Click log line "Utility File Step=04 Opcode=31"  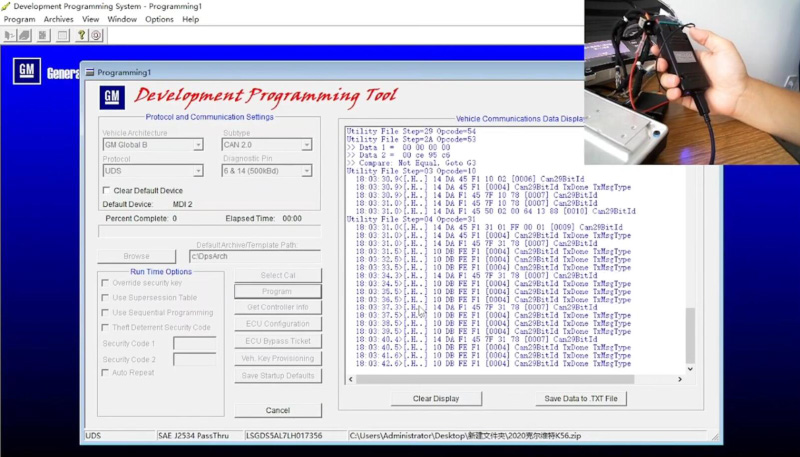click(x=411, y=219)
